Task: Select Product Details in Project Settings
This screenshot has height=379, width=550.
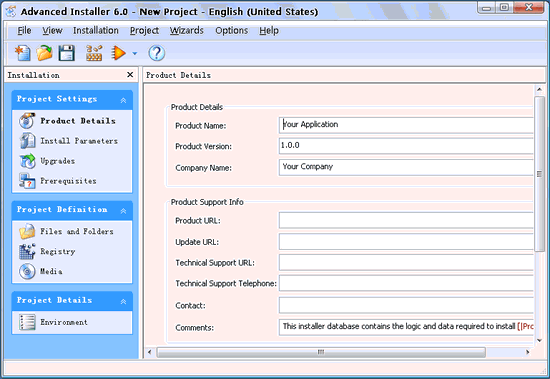Action: (78, 121)
